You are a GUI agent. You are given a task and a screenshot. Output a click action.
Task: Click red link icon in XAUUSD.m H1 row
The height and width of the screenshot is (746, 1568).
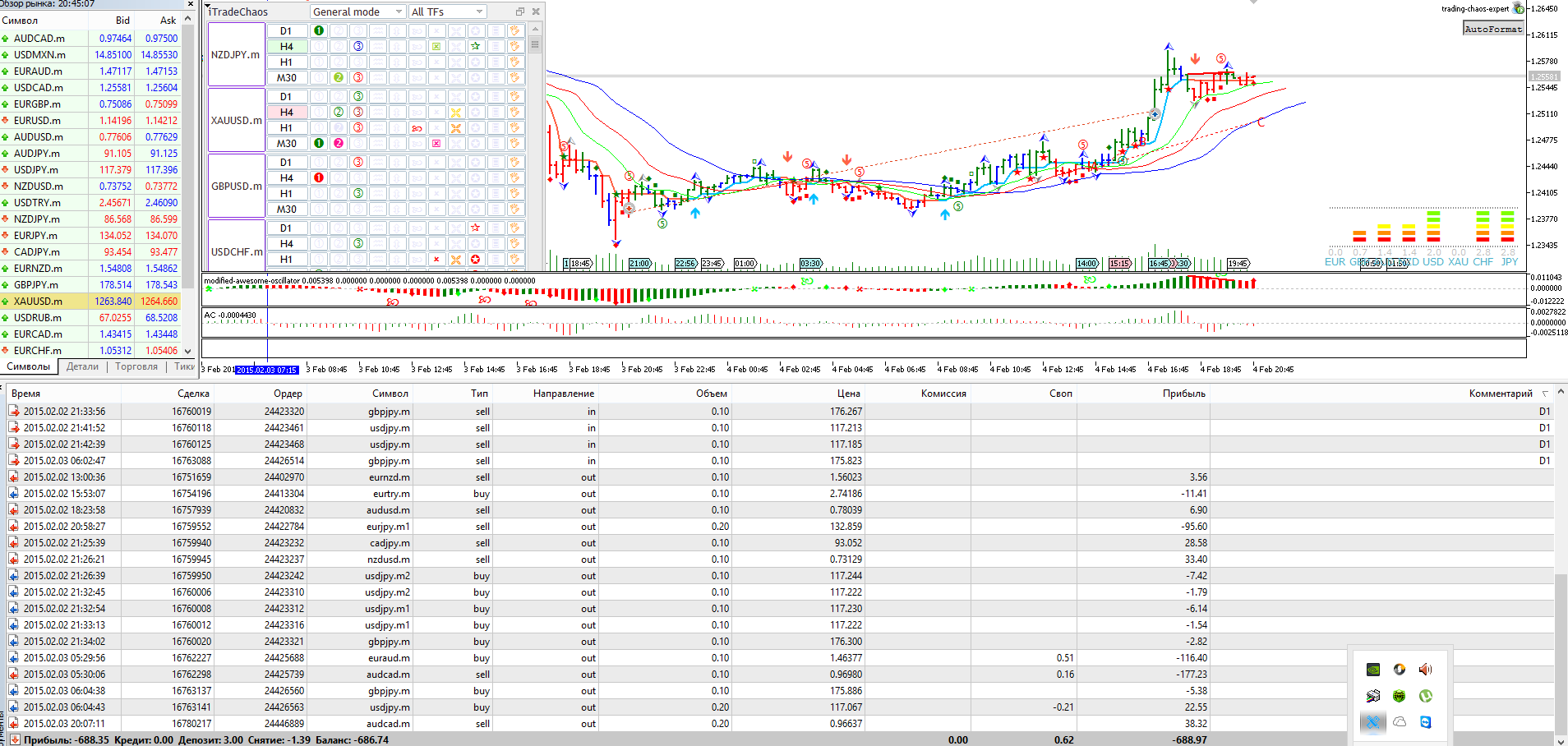[x=417, y=127]
